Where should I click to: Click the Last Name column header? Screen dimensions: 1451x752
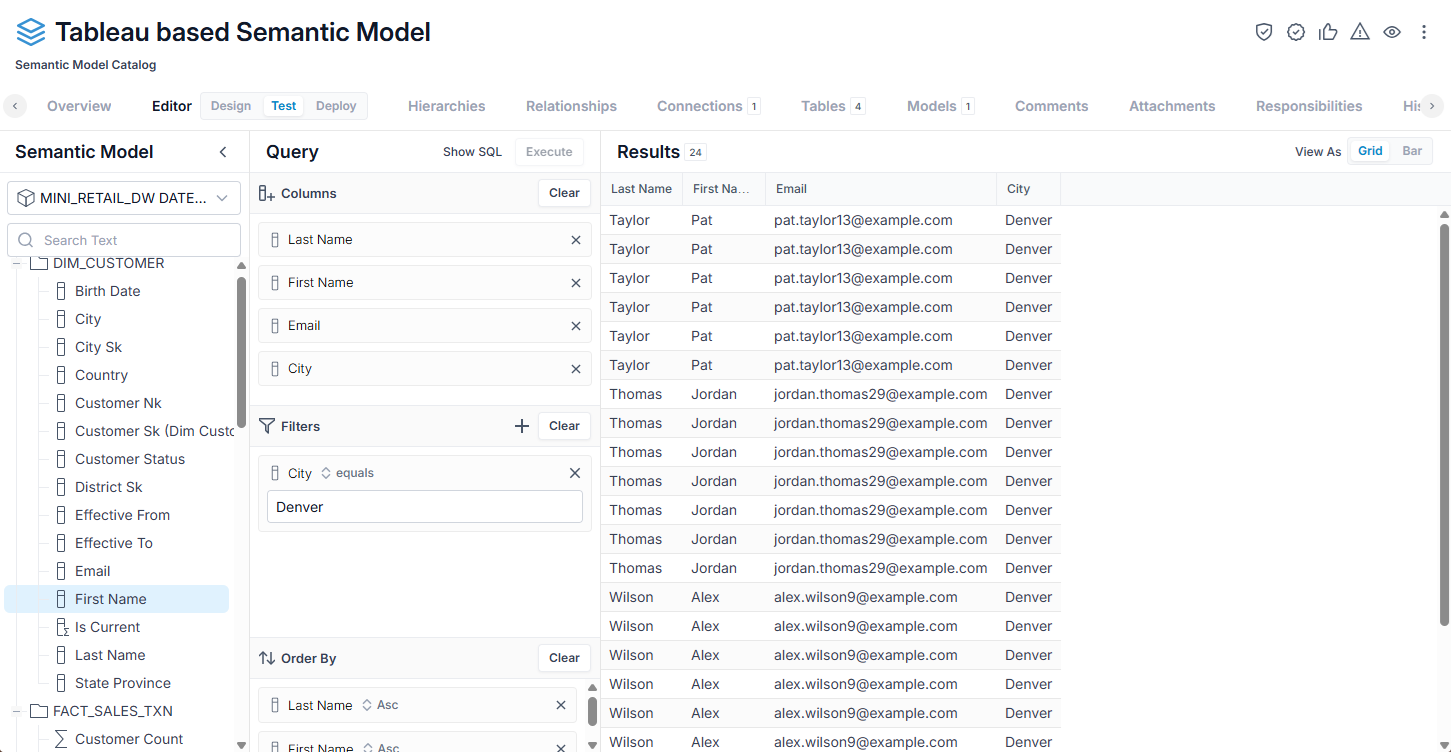click(x=641, y=189)
